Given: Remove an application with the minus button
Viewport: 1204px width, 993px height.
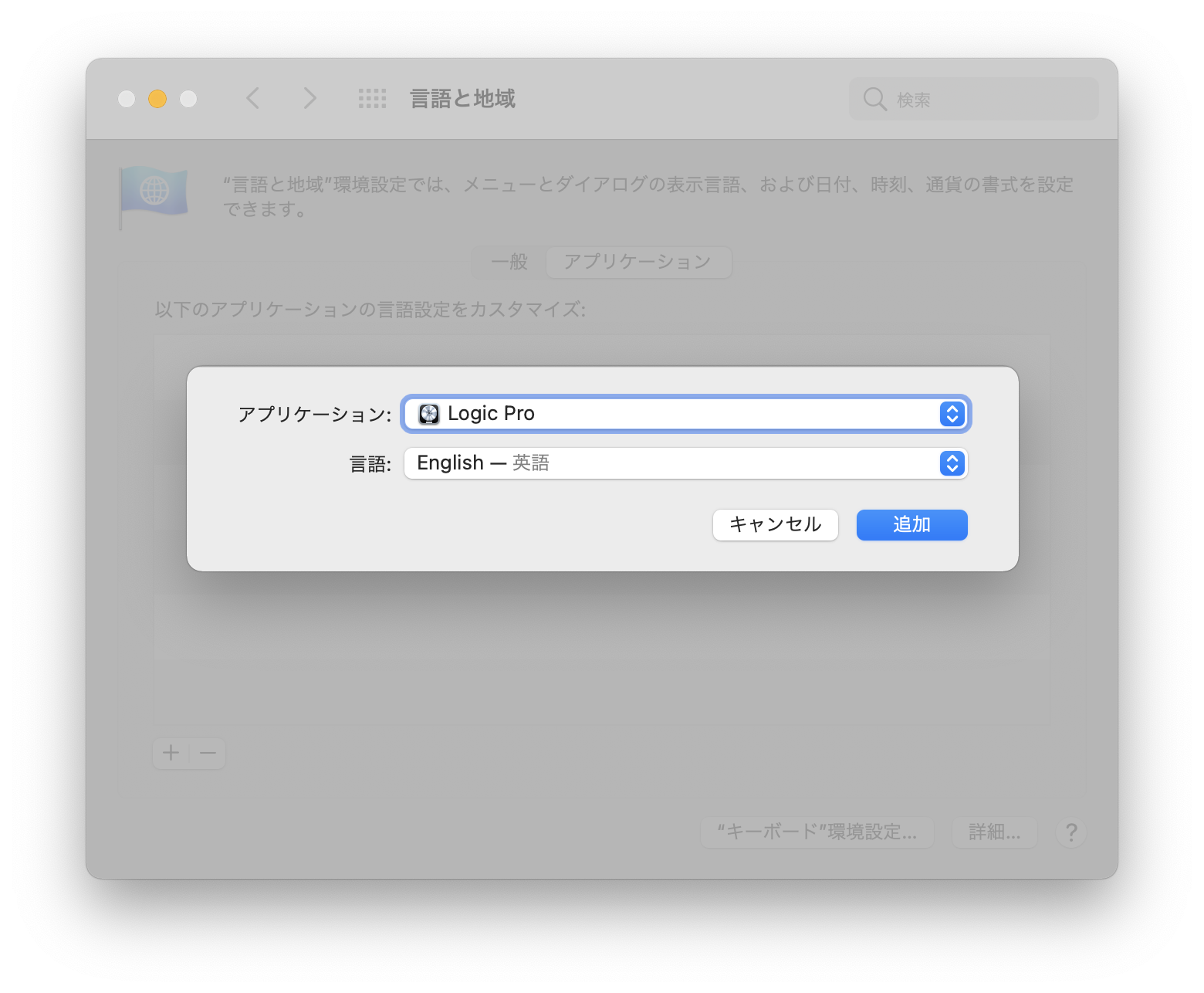Looking at the screenshot, I should click(208, 753).
